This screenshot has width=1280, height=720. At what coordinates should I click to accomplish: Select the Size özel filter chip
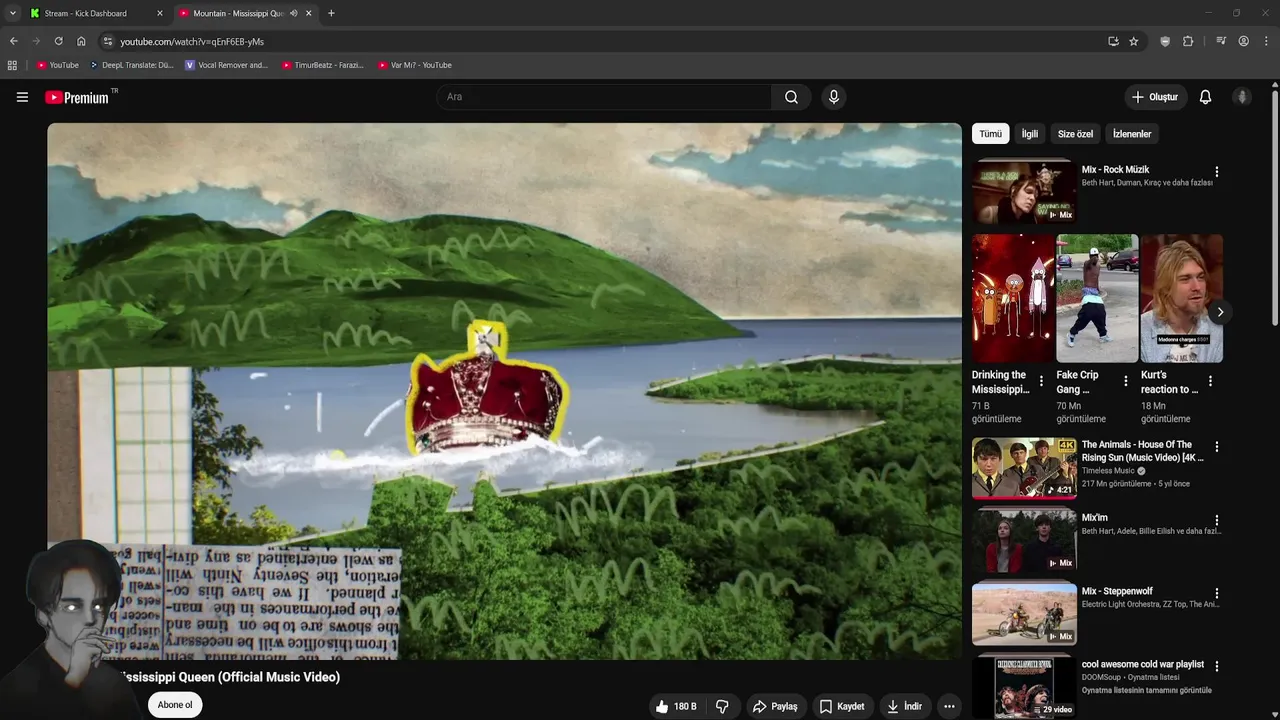click(x=1075, y=134)
